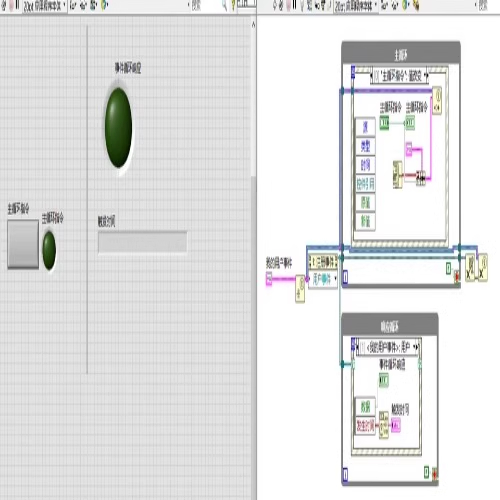Screen dimensions: 500x500
Task: Click the front panel search box
Action: point(207,5)
